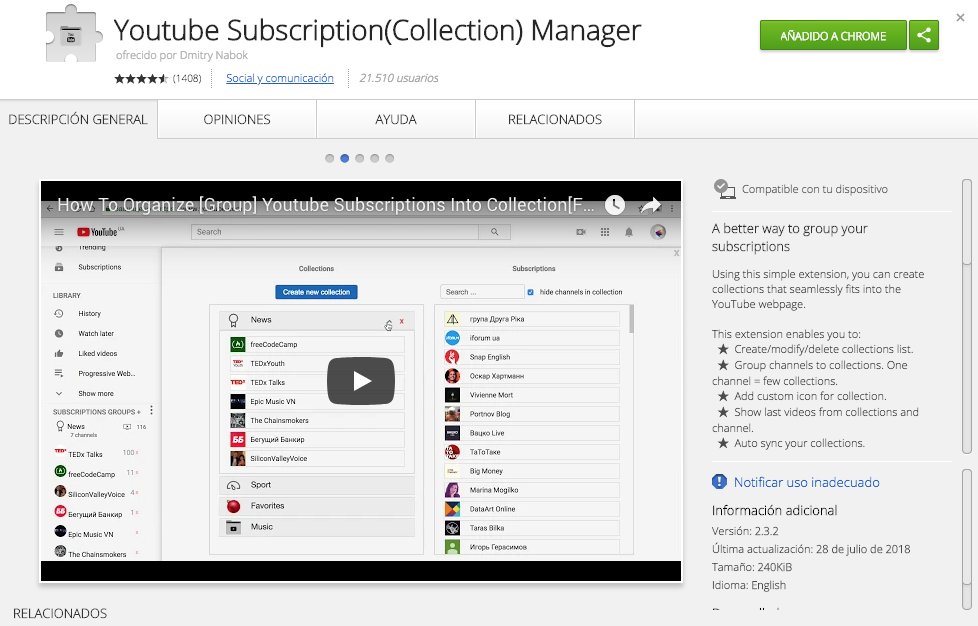Click the user avatar in YouTube preview
The height and width of the screenshot is (626, 978).
click(658, 232)
